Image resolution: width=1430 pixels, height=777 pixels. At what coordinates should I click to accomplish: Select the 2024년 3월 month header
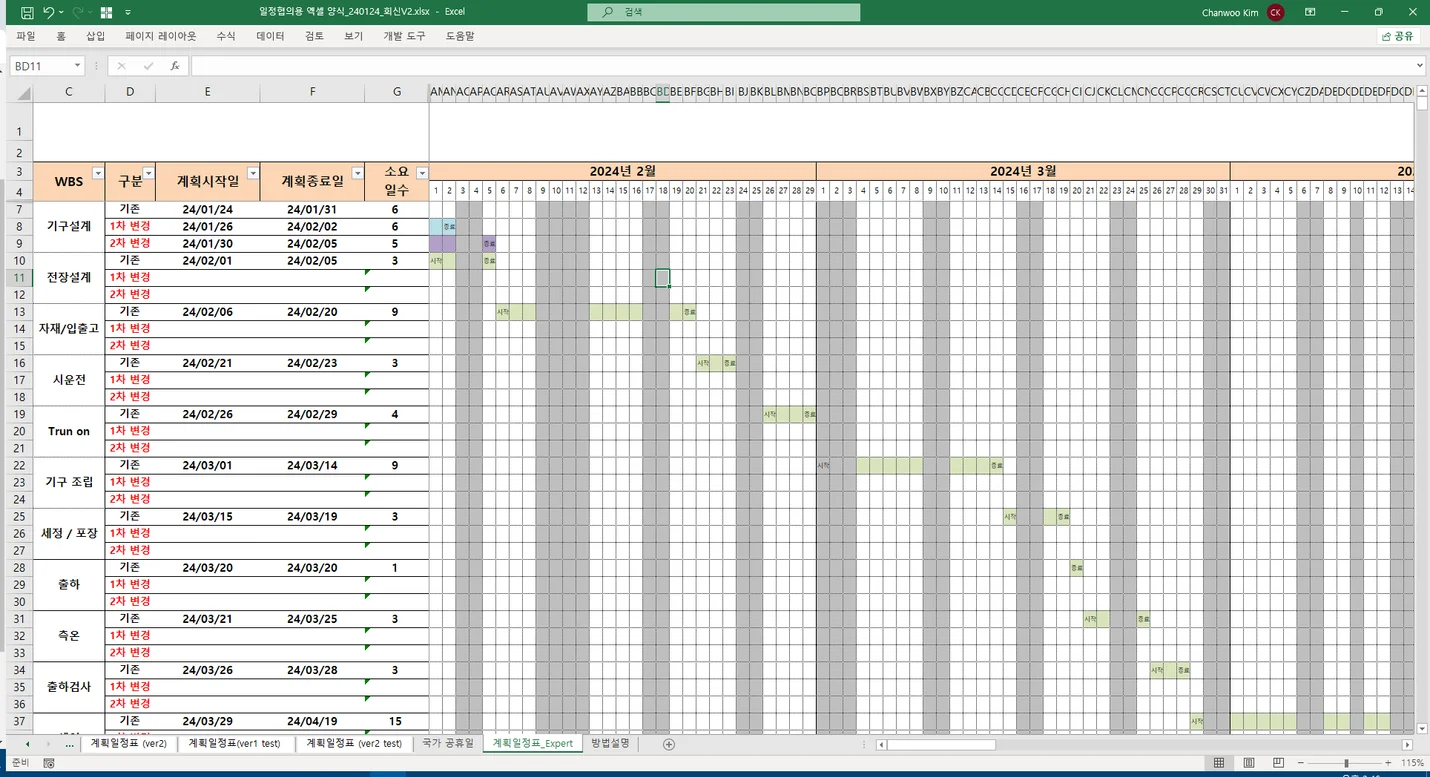pyautogui.click(x=1023, y=171)
